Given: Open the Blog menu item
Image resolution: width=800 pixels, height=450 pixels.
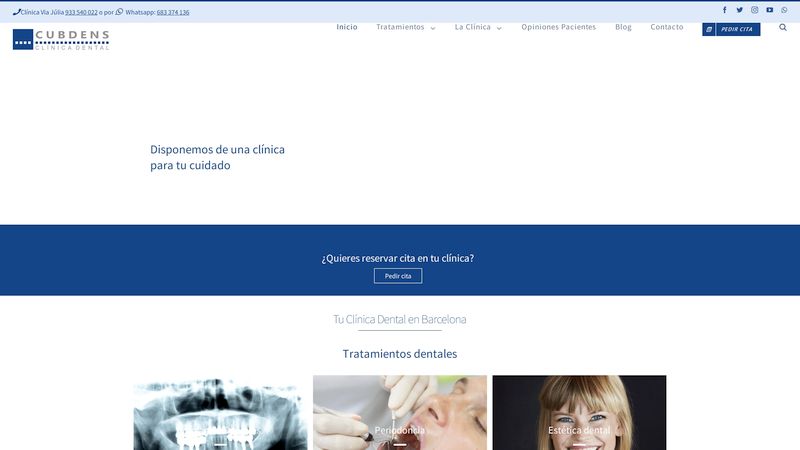Looking at the screenshot, I should tap(623, 27).
